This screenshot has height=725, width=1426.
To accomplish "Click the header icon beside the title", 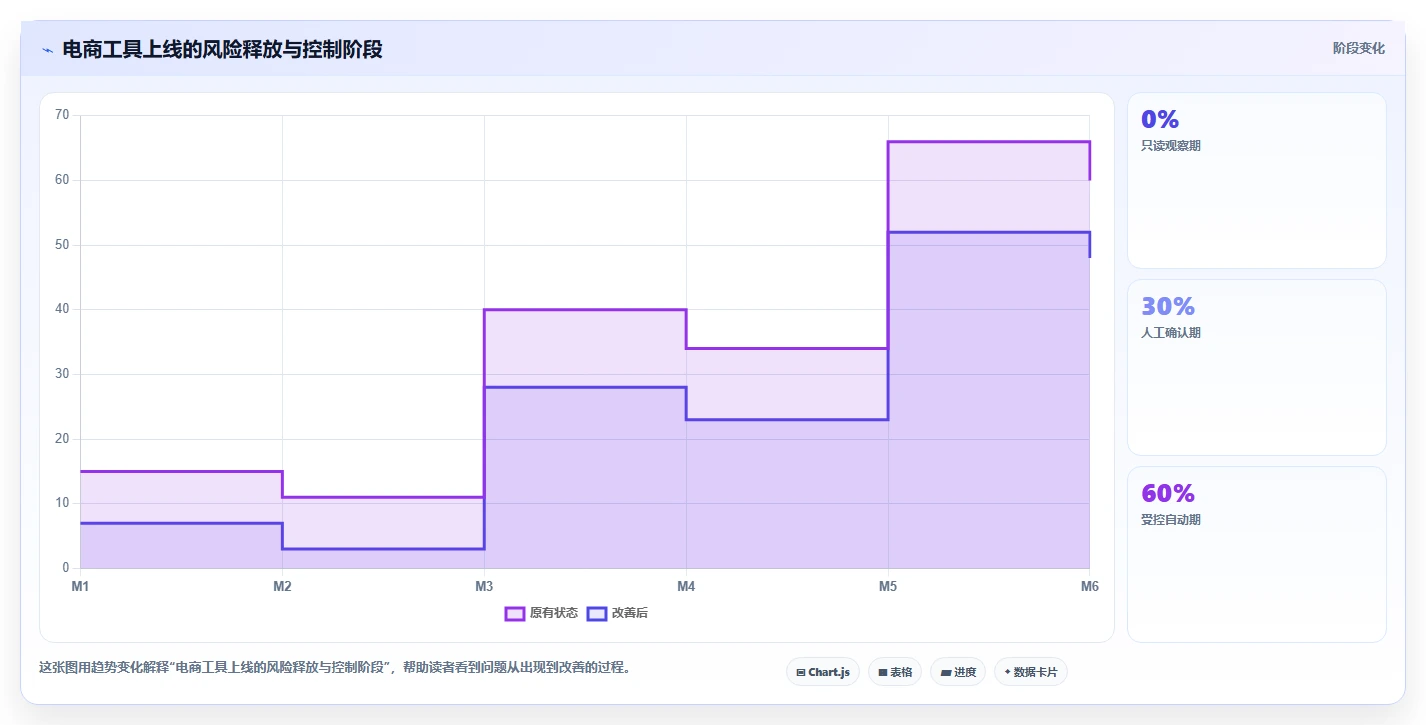I will tap(47, 50).
